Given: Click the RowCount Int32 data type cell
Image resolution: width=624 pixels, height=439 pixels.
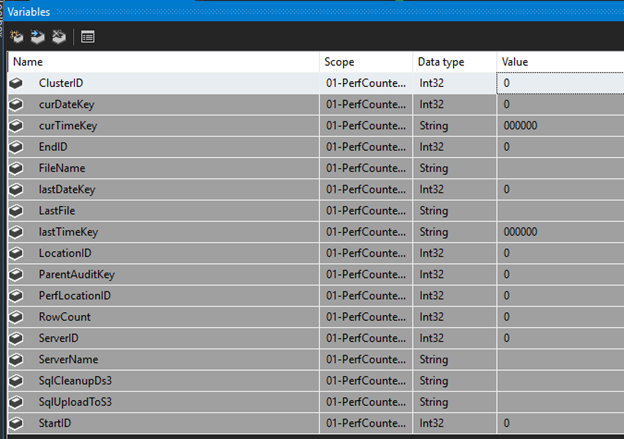Looking at the screenshot, I should 455,317.
